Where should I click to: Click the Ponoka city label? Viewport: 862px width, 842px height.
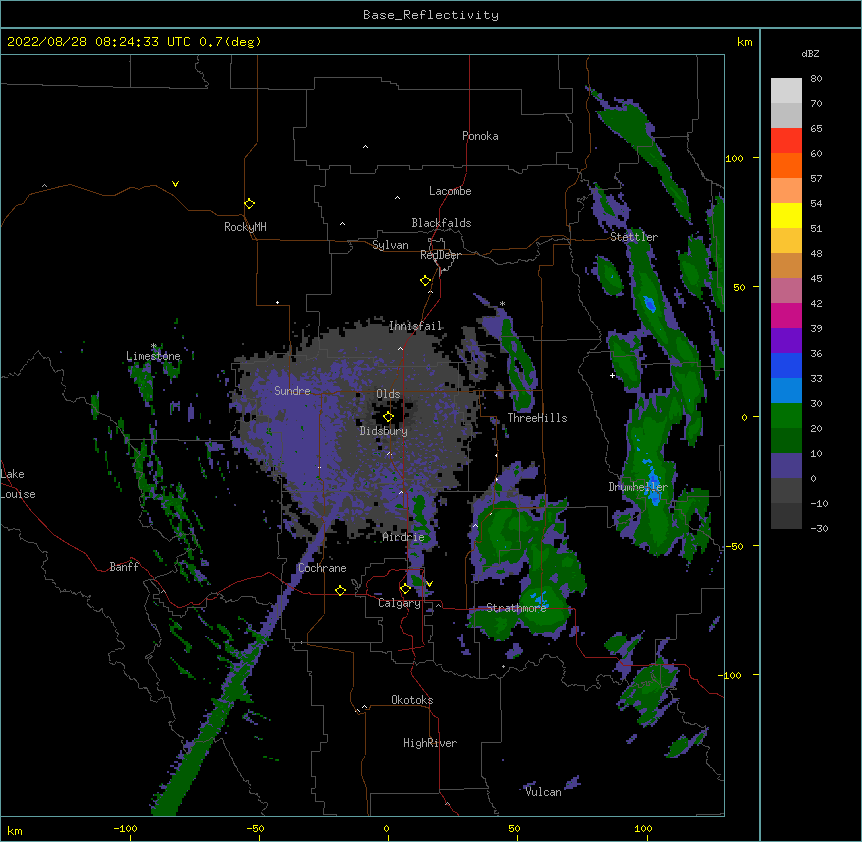pos(480,136)
